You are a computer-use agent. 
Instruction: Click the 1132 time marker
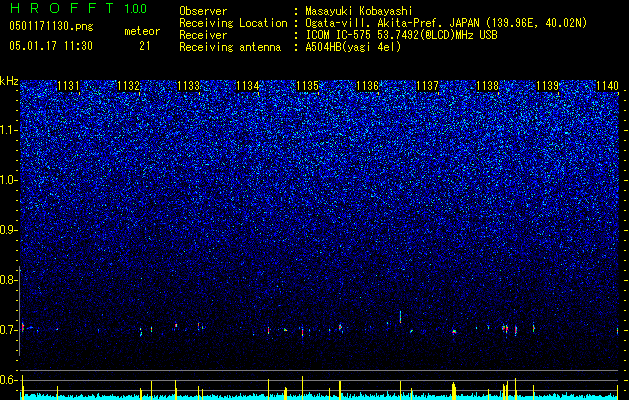128,86
